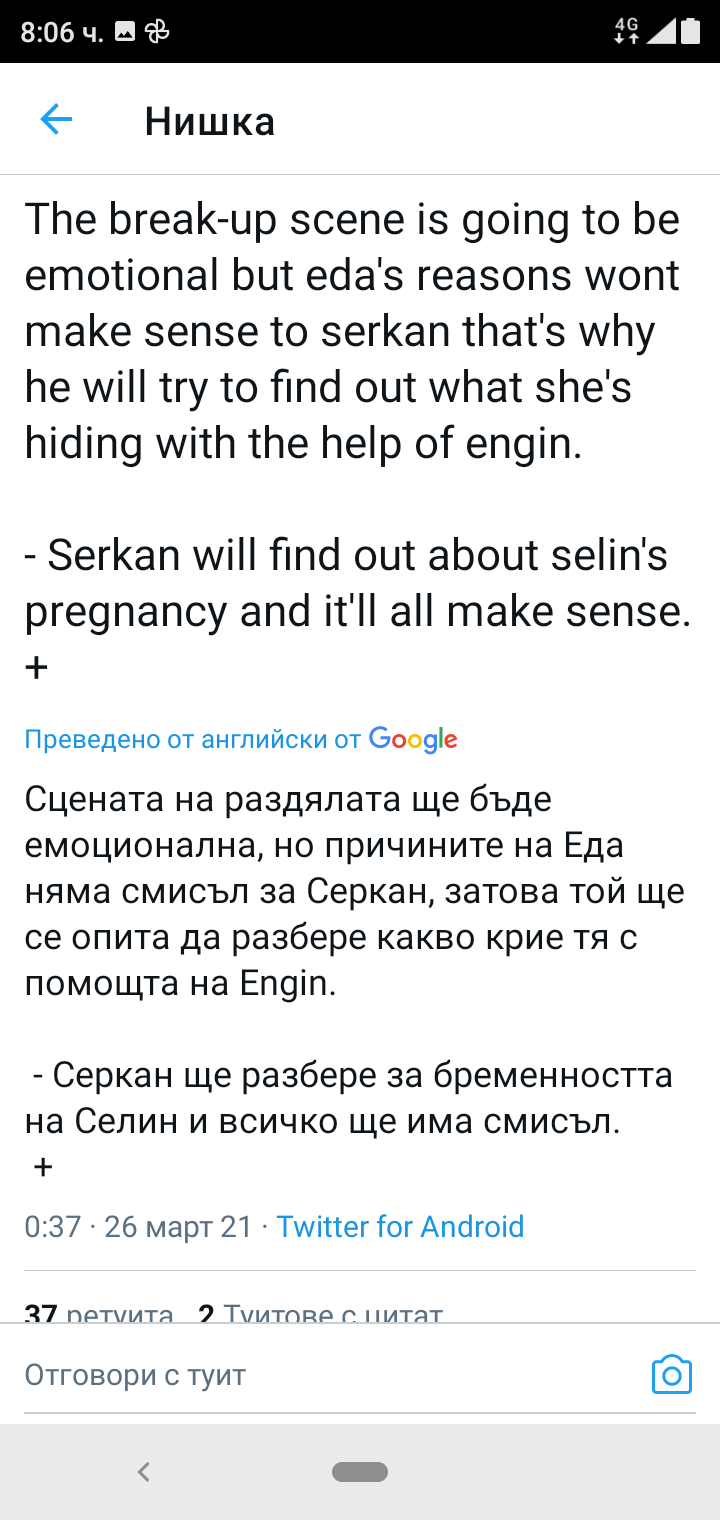Tap the picture notification icon in status bar
720x1520 pixels.
[x=125, y=32]
